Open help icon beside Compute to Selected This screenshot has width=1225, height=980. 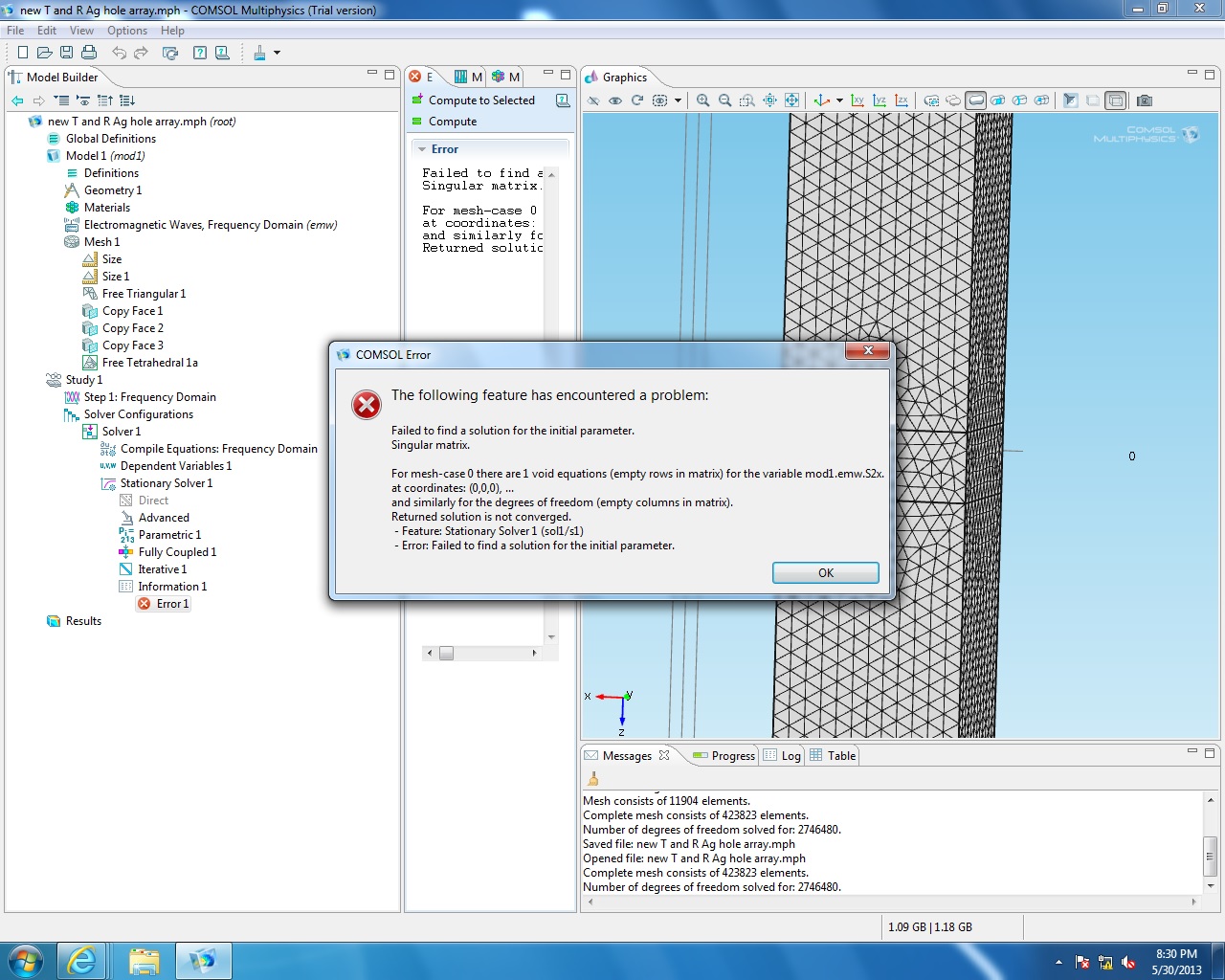(x=563, y=100)
